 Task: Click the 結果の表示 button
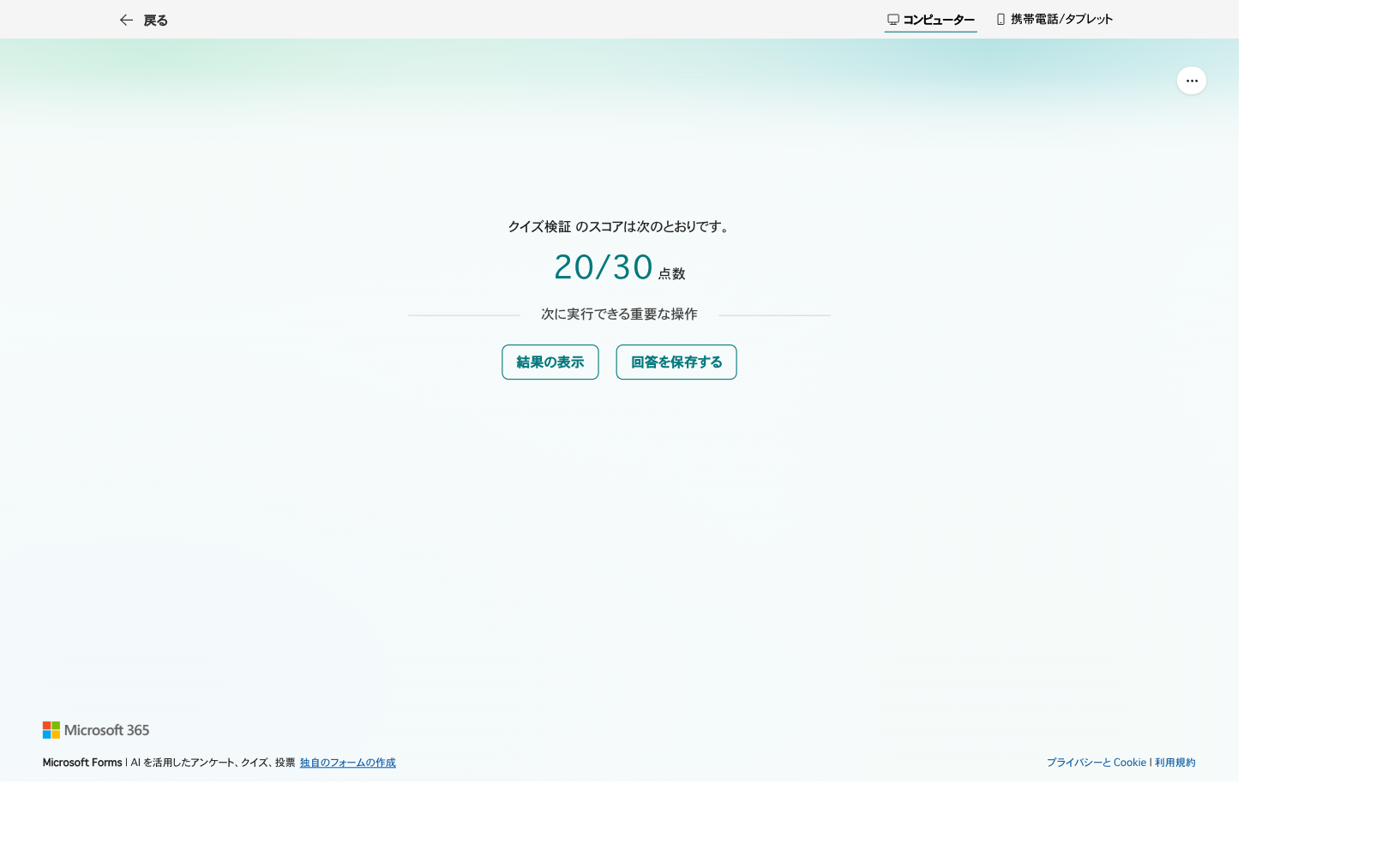coord(550,362)
